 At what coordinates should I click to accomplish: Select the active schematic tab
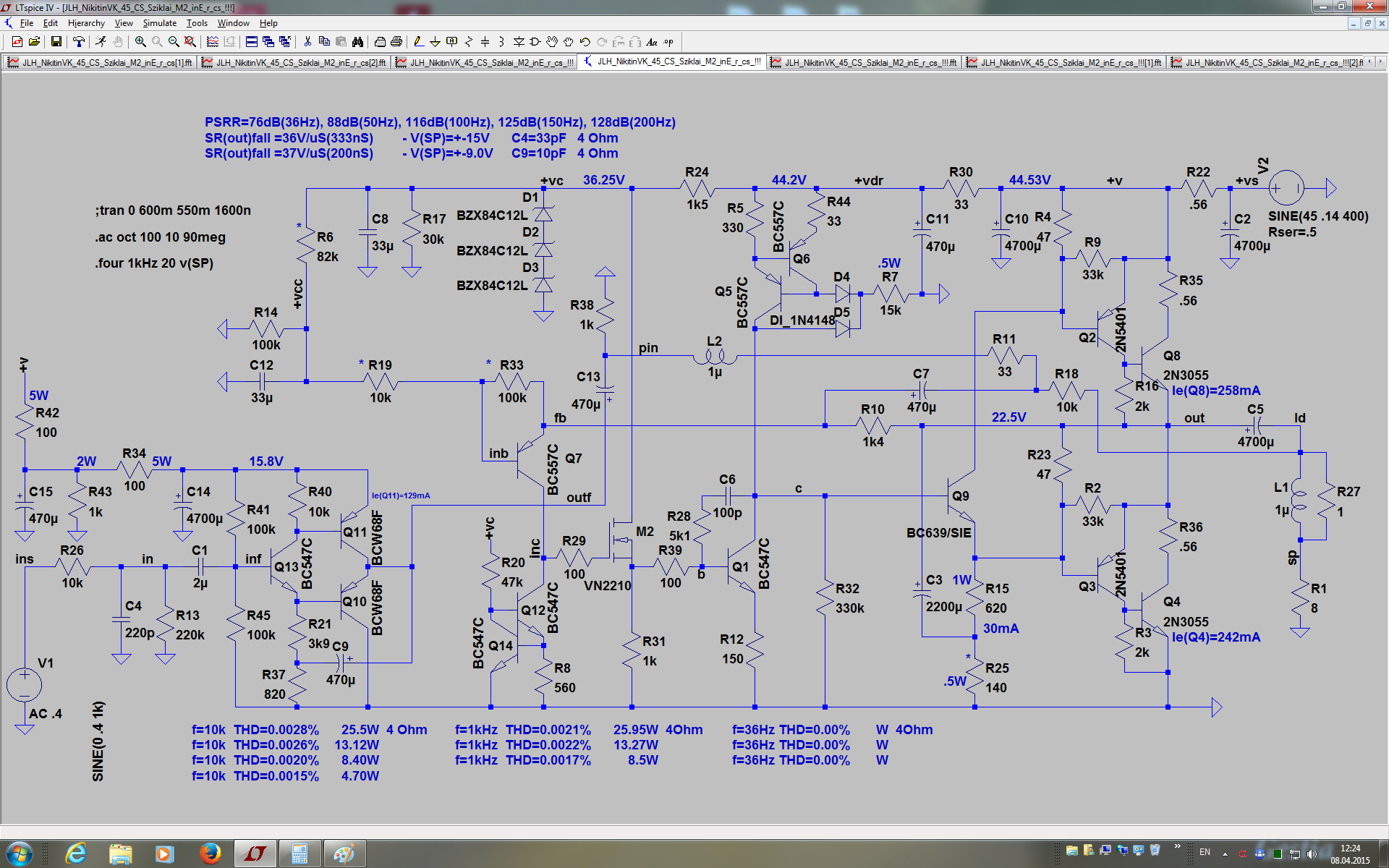click(x=672, y=61)
